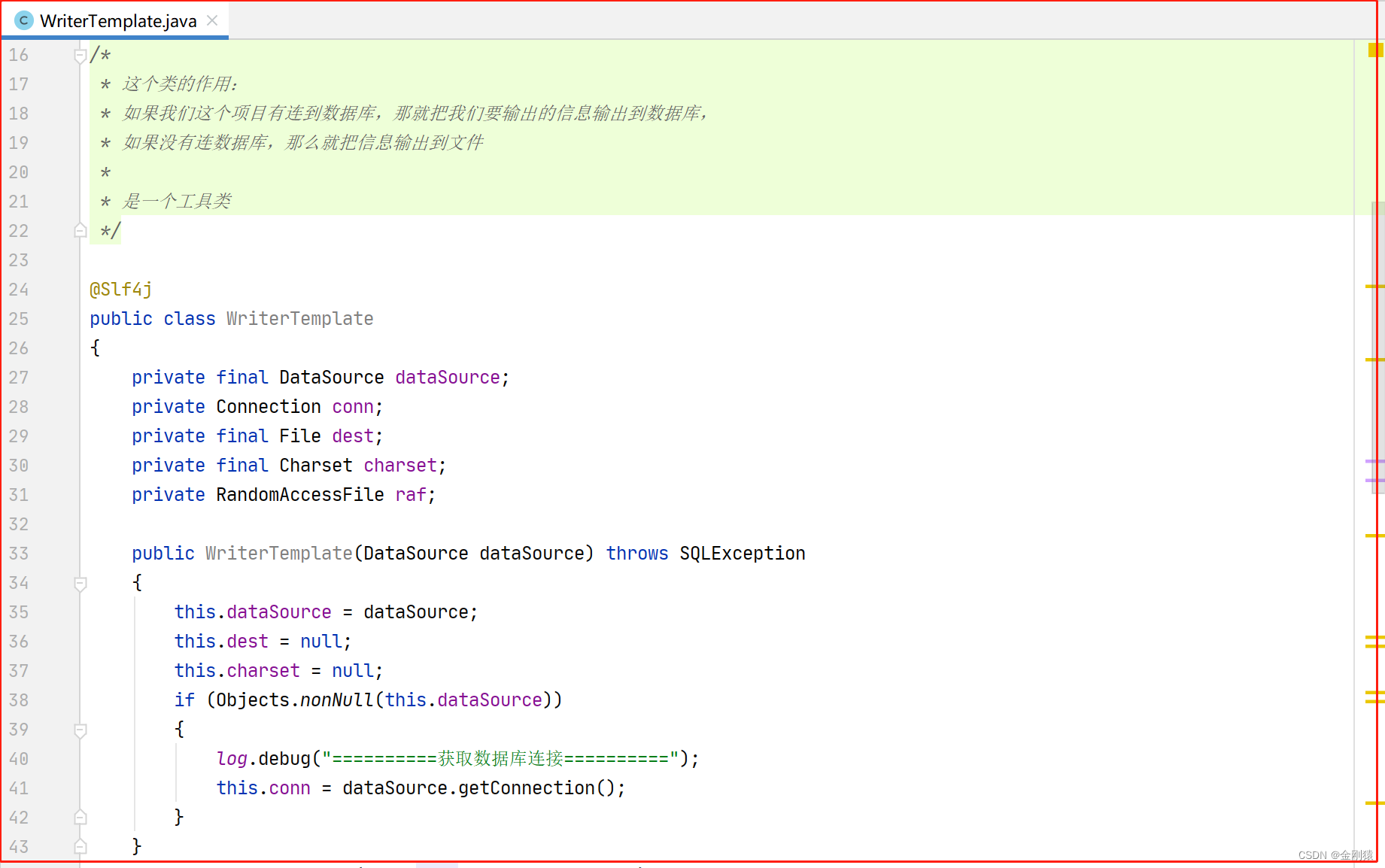Image resolution: width=1385 pixels, height=868 pixels.
Task: Click the purple stripe marker beside line 30
Action: [x=1374, y=461]
